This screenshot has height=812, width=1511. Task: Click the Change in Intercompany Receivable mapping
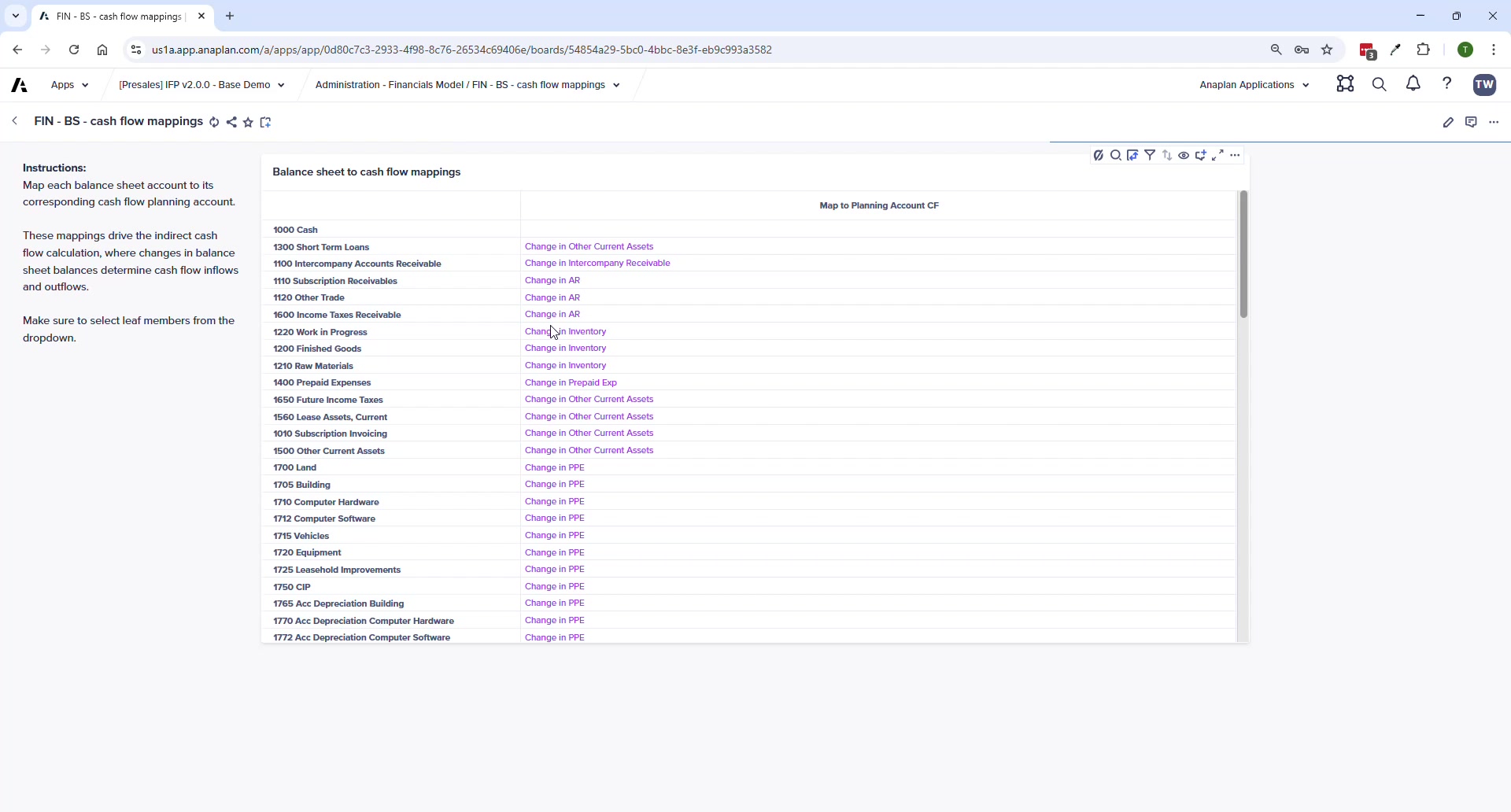point(597,264)
